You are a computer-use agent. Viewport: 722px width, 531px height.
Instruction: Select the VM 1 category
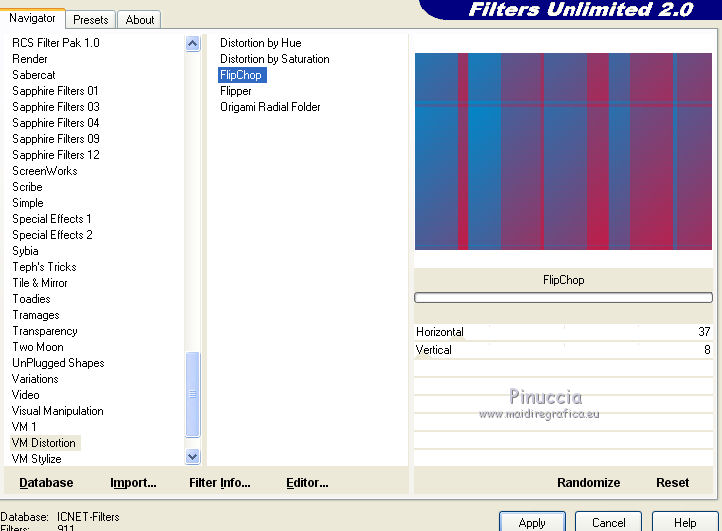tap(24, 427)
